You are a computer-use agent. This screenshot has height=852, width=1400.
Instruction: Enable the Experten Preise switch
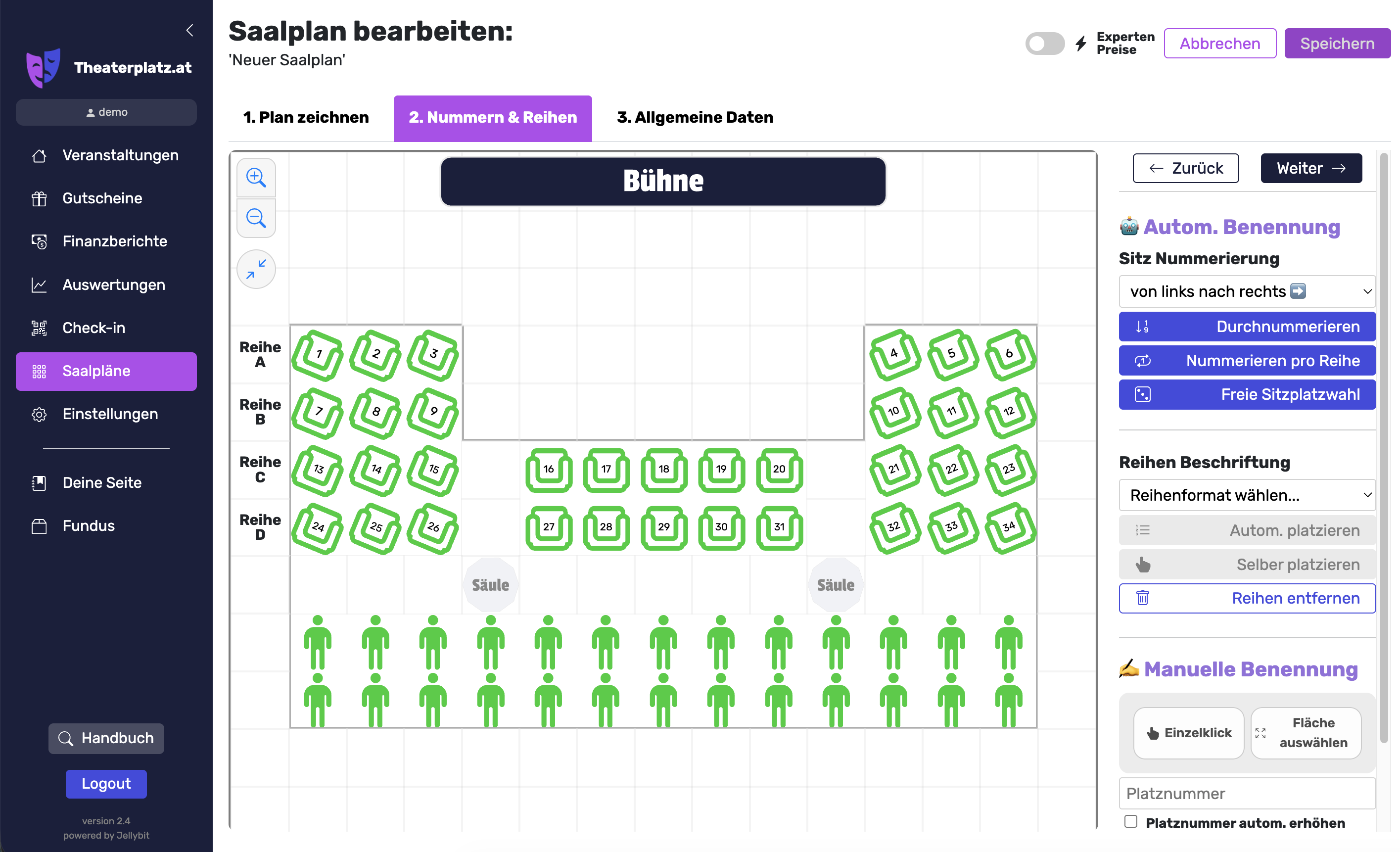click(x=1044, y=44)
